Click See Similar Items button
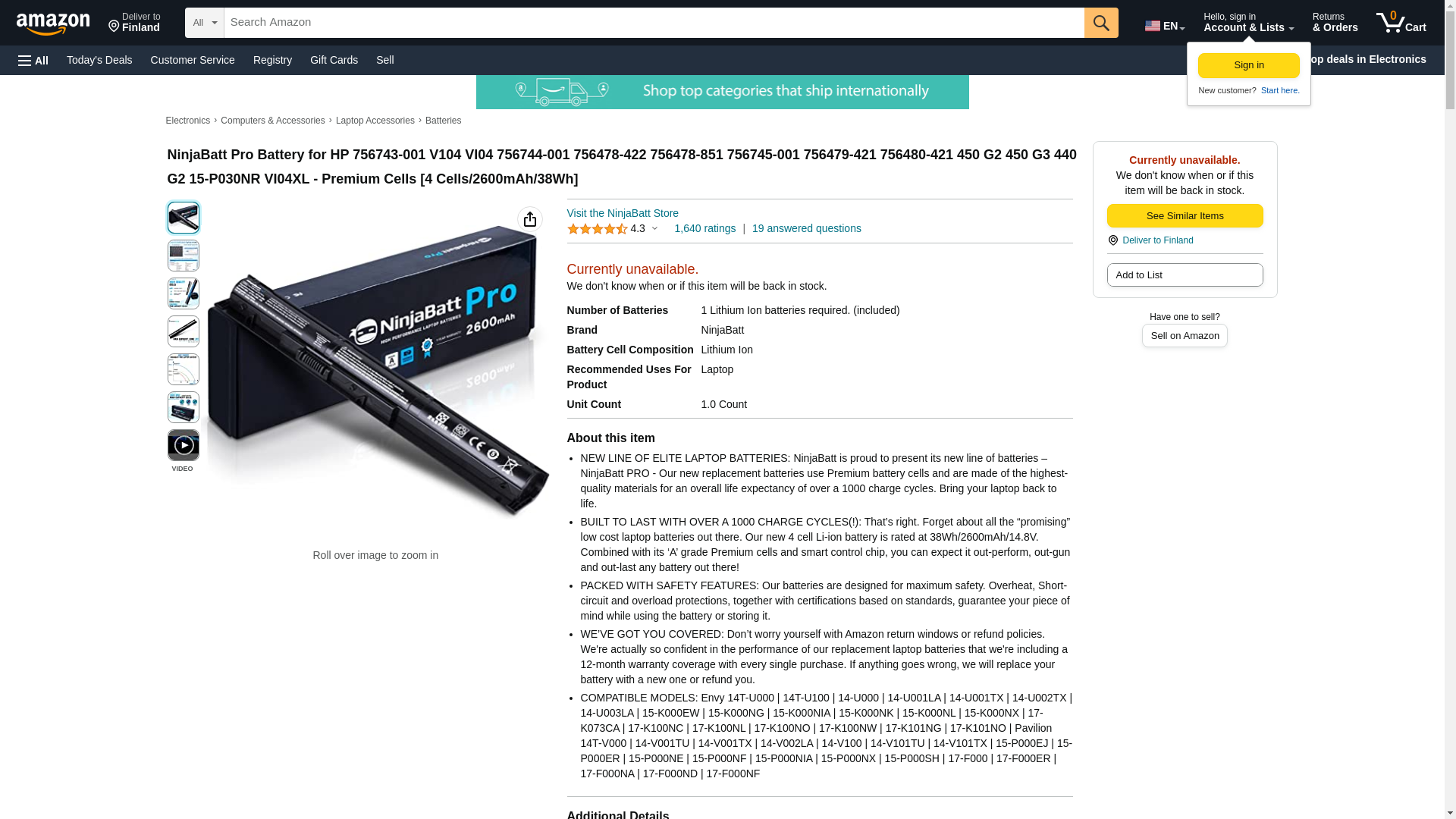Image resolution: width=1456 pixels, height=819 pixels. [1185, 216]
